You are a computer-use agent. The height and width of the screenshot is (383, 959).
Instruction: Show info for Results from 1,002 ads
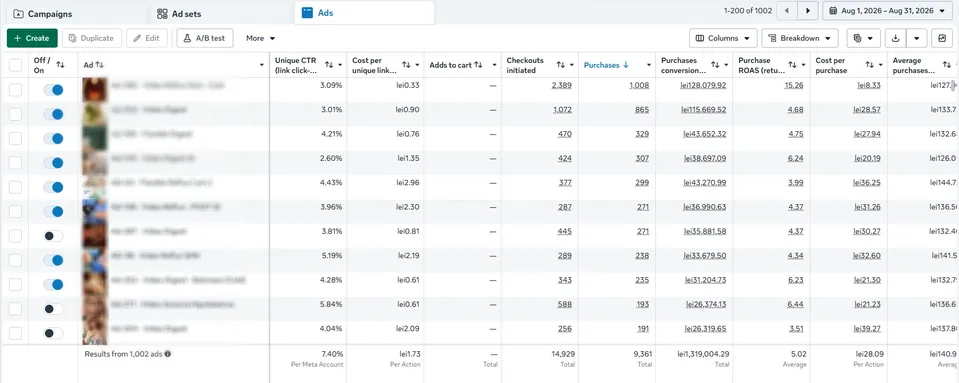(x=168, y=354)
